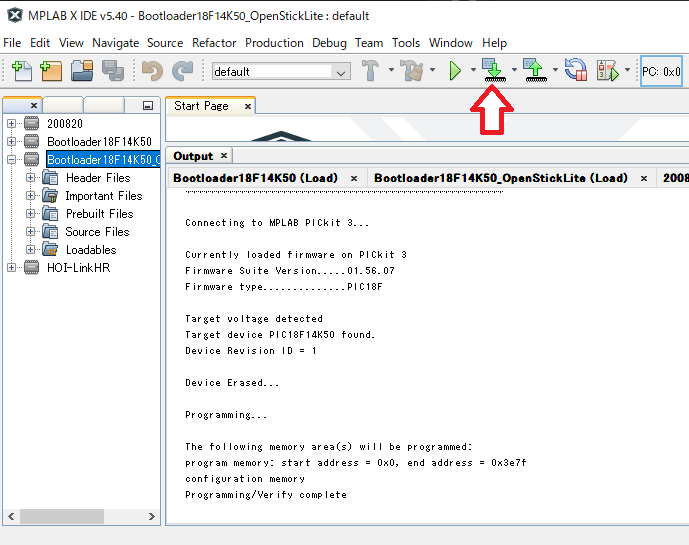Click the Debug Project icon
The image size is (689, 545).
pyautogui.click(x=608, y=71)
